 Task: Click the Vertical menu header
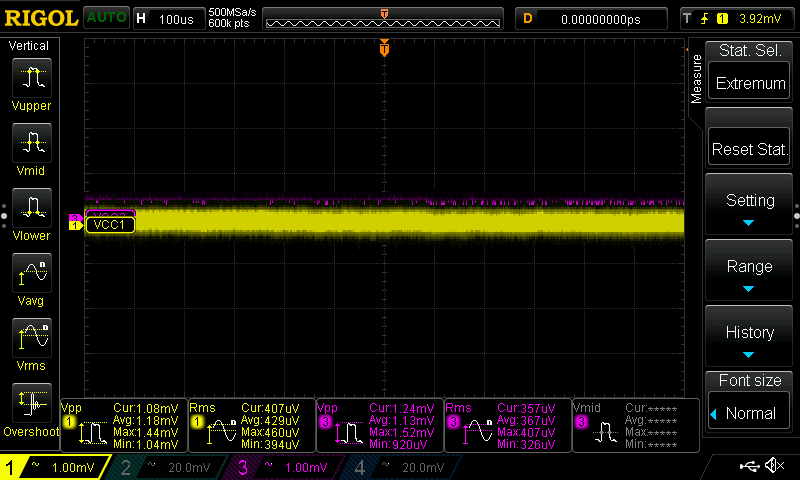pyautogui.click(x=29, y=46)
